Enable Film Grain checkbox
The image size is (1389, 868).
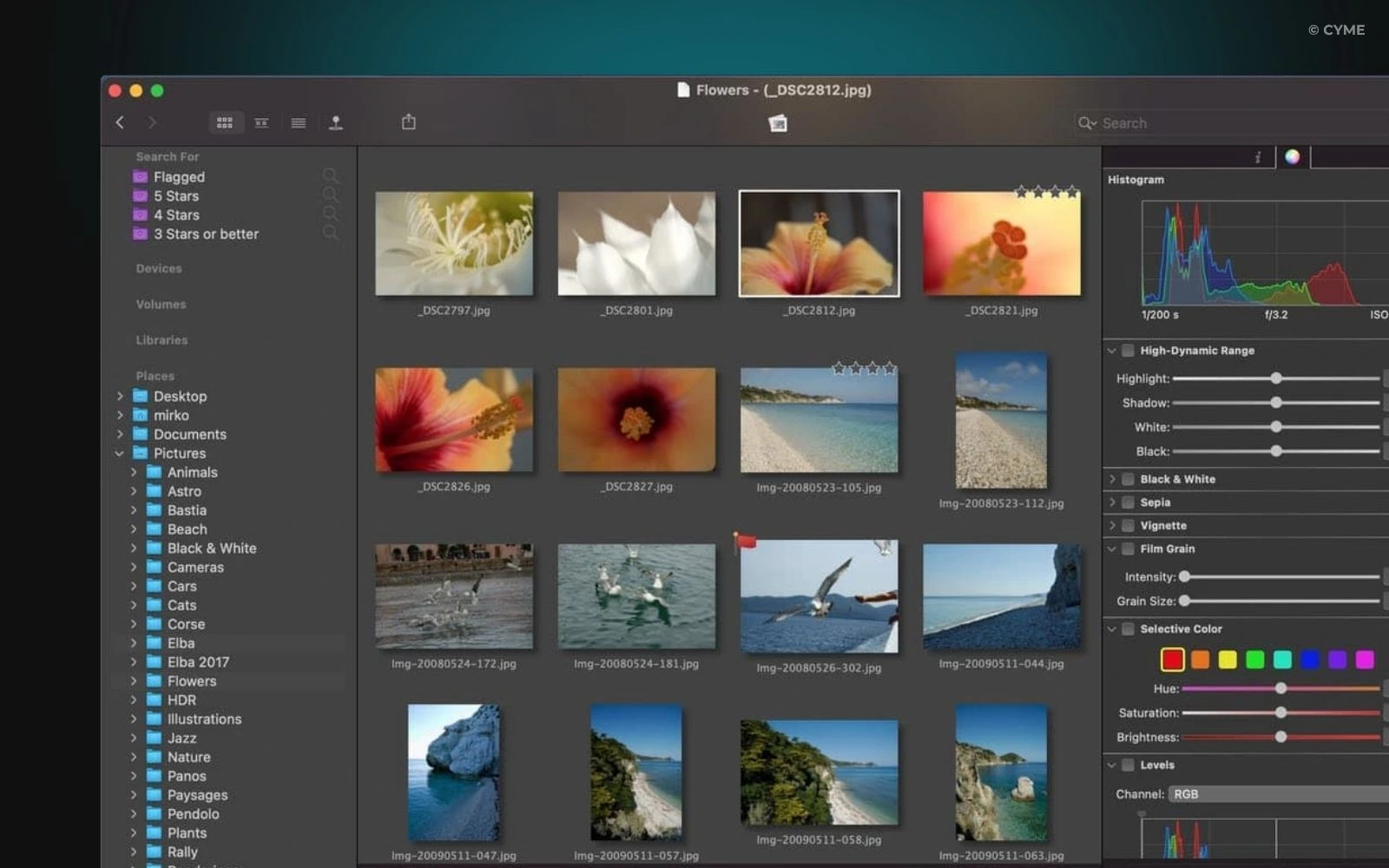pos(1128,549)
